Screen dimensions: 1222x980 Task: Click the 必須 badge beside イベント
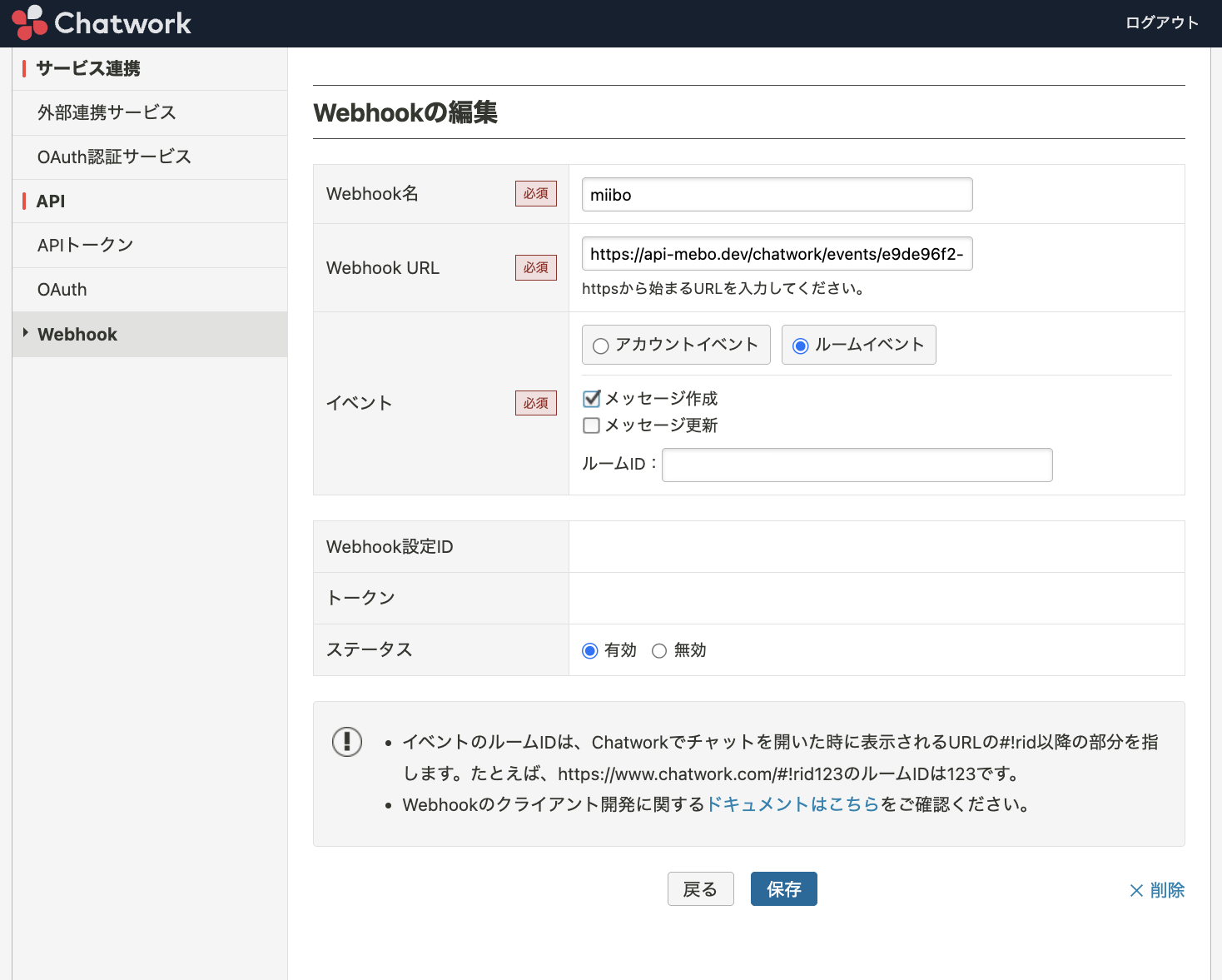coord(536,403)
